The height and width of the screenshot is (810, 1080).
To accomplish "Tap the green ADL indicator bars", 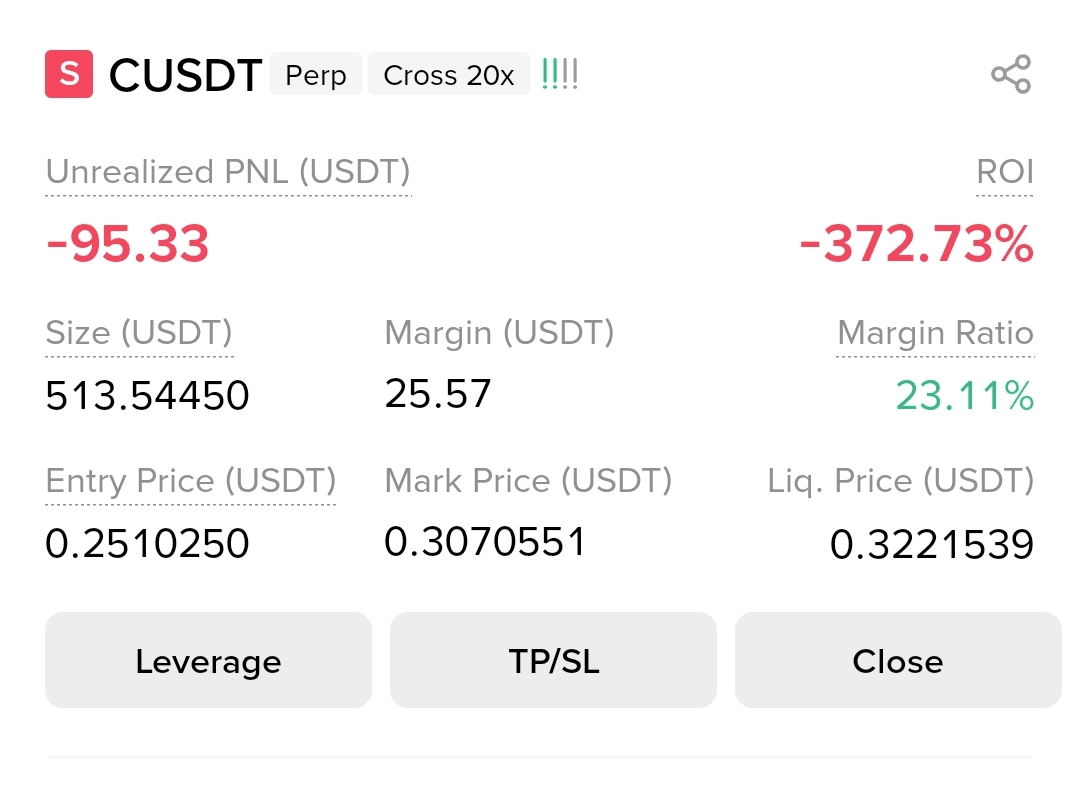I will pyautogui.click(x=559, y=74).
